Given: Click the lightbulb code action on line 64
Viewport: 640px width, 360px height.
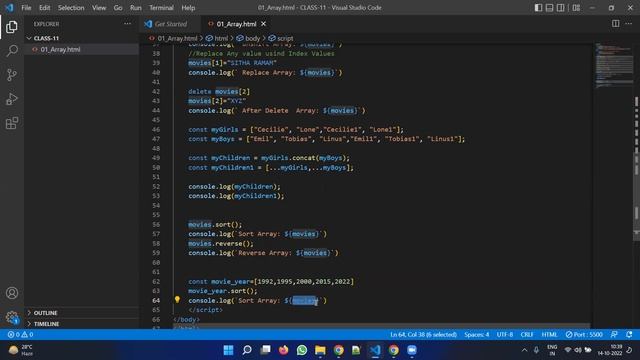Looking at the screenshot, I should [x=177, y=299].
